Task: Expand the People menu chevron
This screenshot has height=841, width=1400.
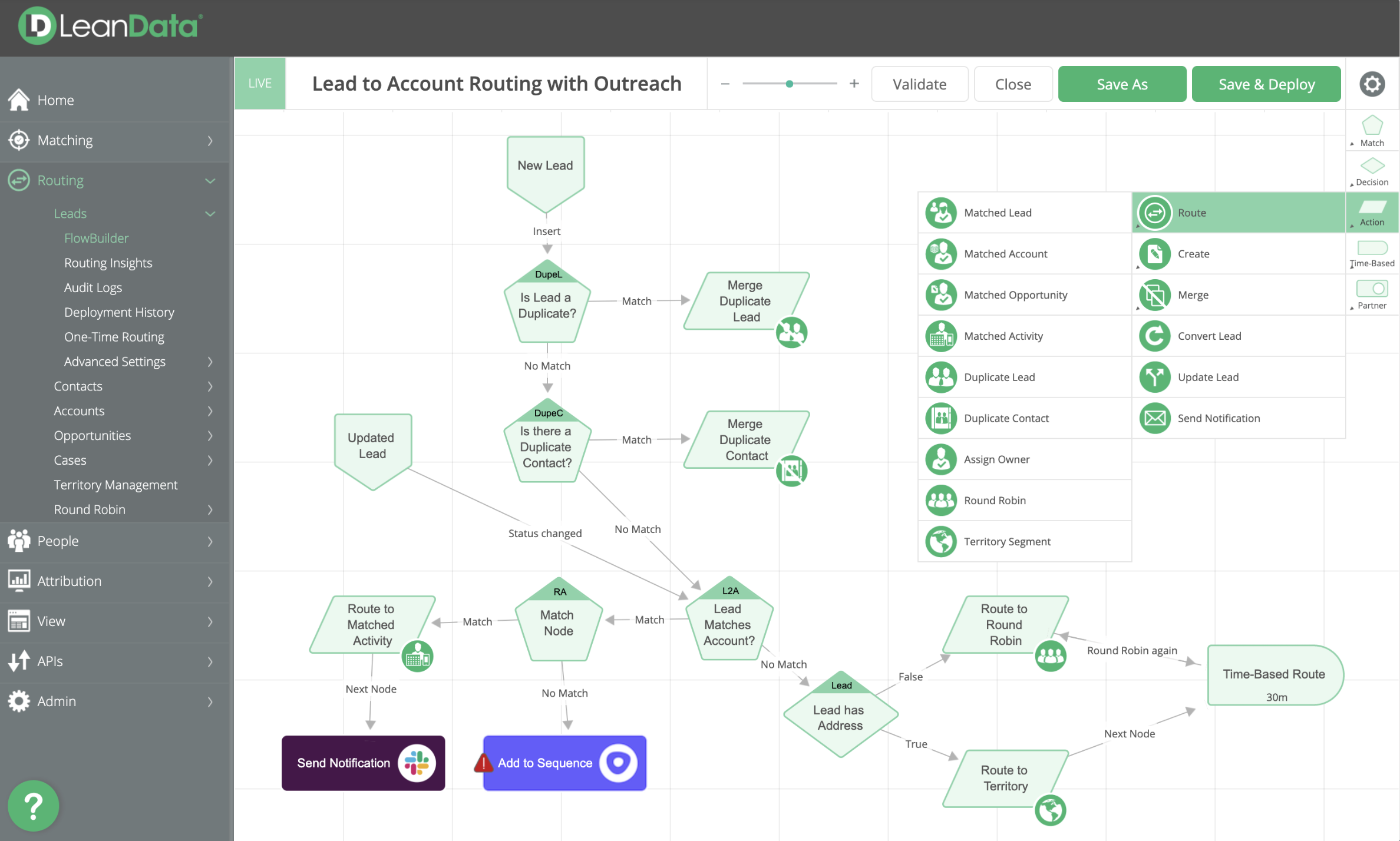Action: pos(210,541)
